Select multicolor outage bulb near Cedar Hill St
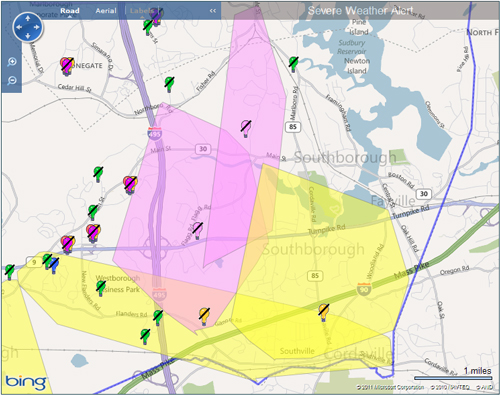Screen dimensions: 500x395 tap(67, 66)
